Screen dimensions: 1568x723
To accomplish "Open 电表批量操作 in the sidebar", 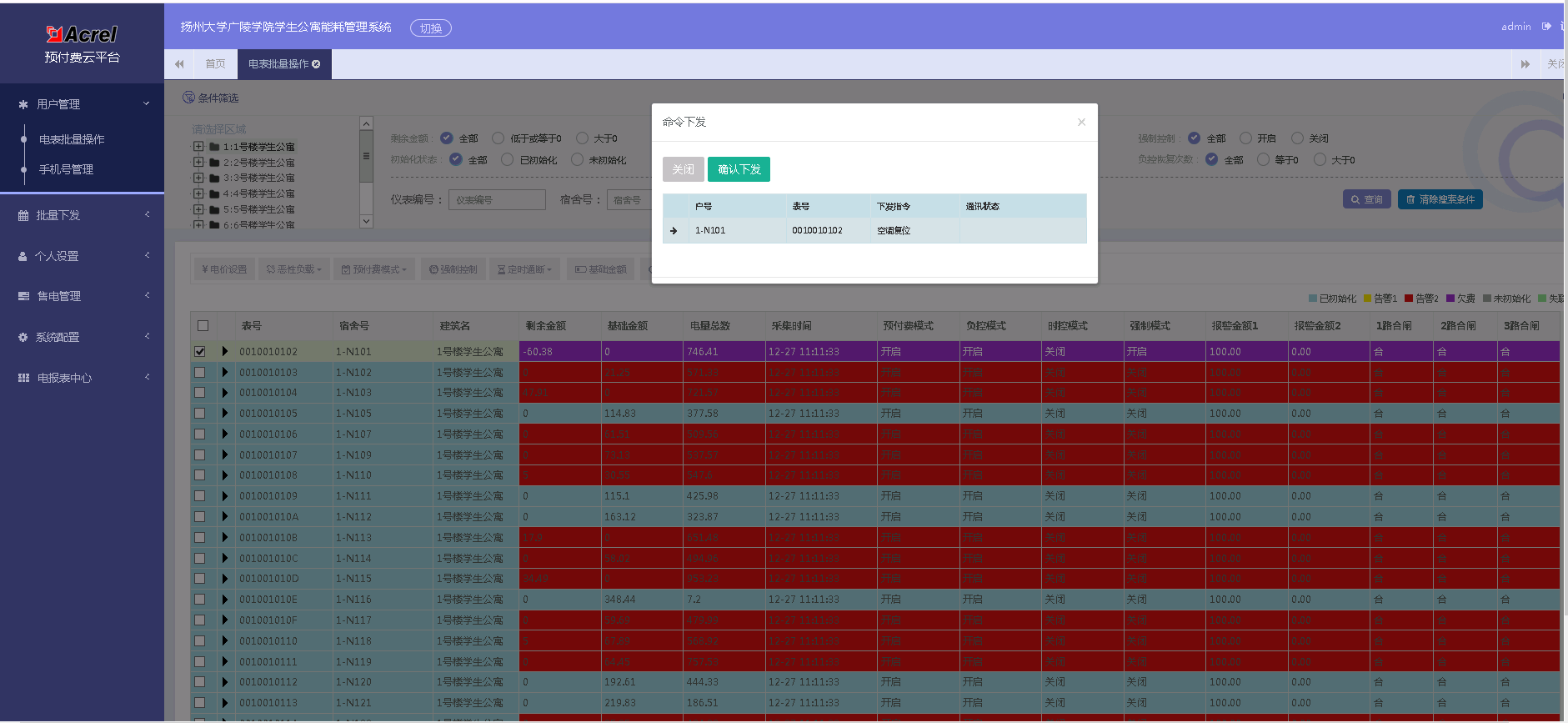I will pyautogui.click(x=72, y=139).
